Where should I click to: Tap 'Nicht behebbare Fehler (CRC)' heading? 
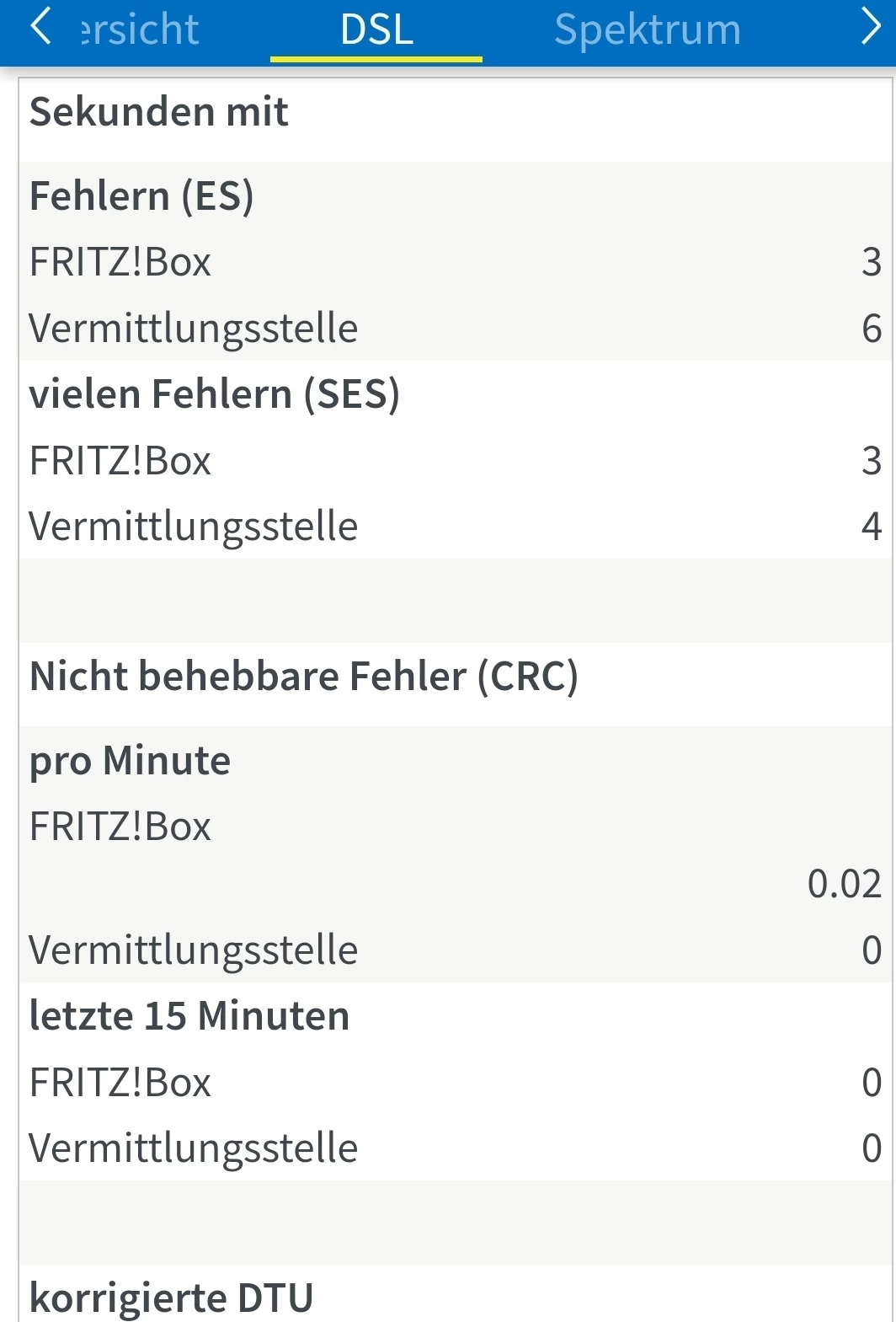tap(303, 677)
